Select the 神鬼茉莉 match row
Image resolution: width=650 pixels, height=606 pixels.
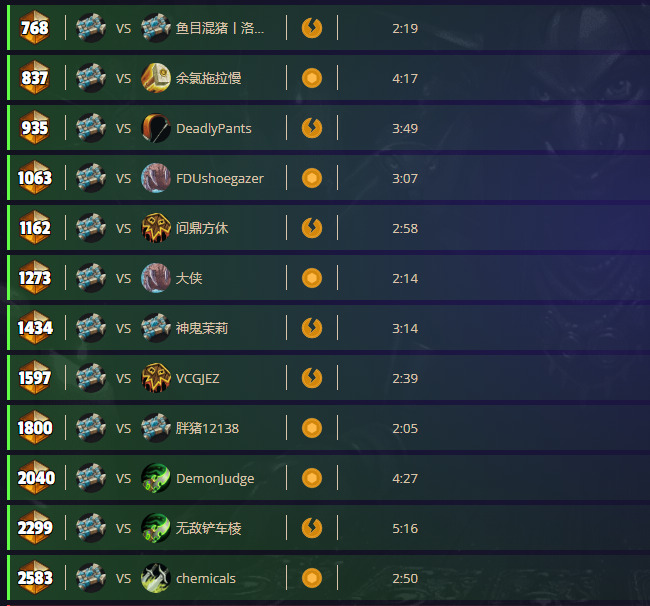[328, 328]
